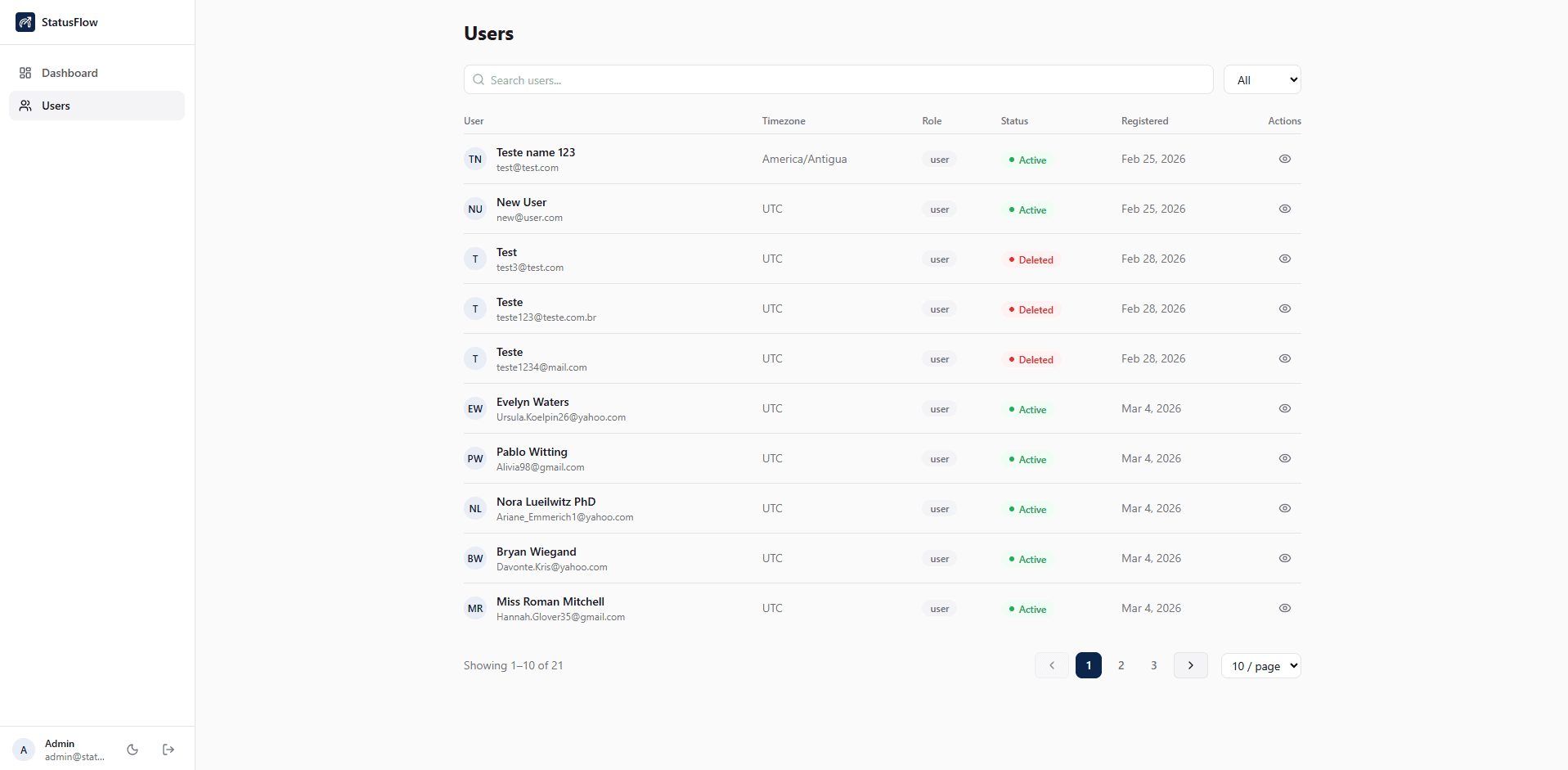Open the 10 per page dropdown
Screen dimensions: 1568x770
pyautogui.click(x=1260, y=665)
